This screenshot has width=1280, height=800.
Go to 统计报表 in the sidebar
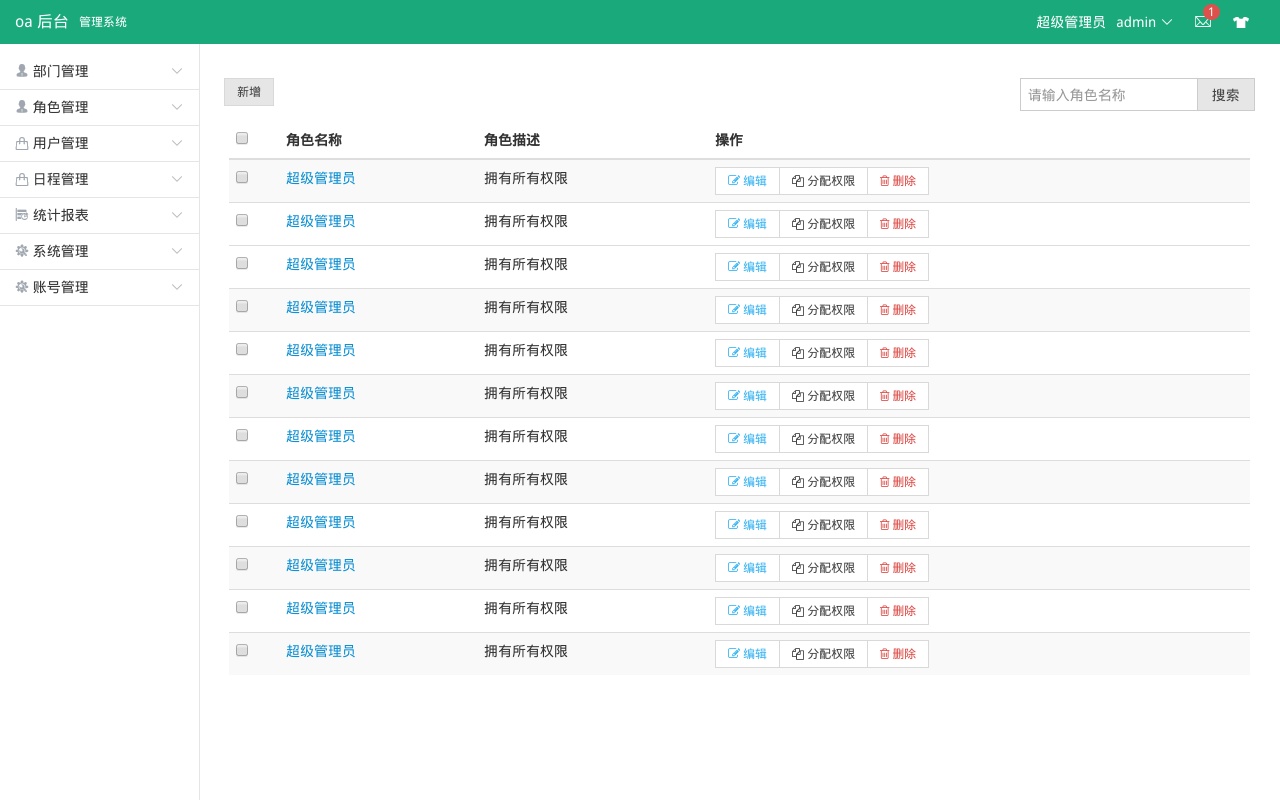(100, 215)
